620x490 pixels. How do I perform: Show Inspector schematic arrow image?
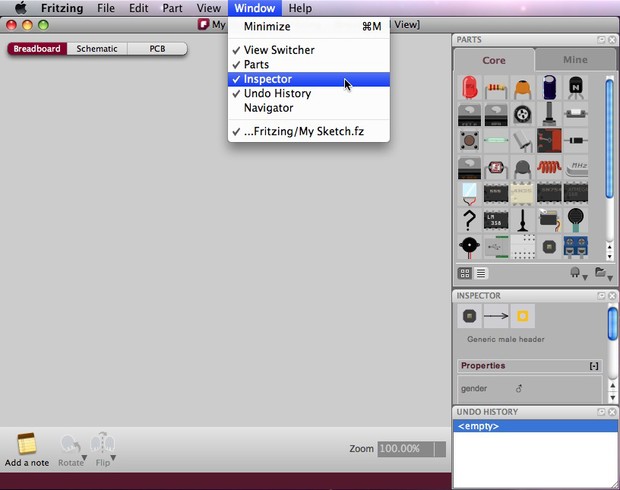point(496,316)
